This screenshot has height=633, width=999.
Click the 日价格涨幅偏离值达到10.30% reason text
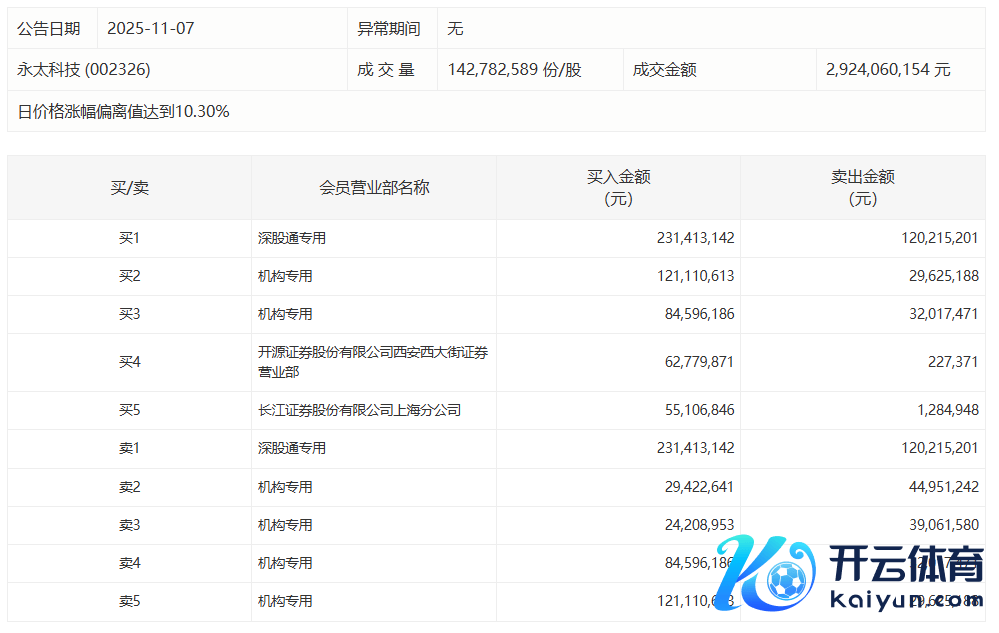click(124, 111)
